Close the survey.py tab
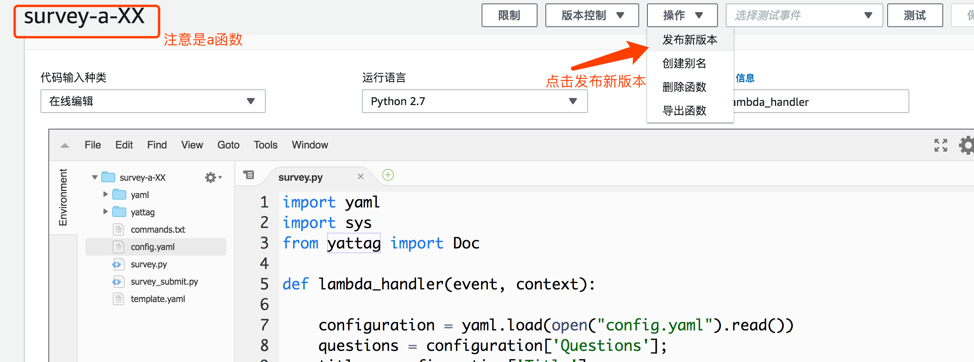This screenshot has height=362, width=974. 360,177
